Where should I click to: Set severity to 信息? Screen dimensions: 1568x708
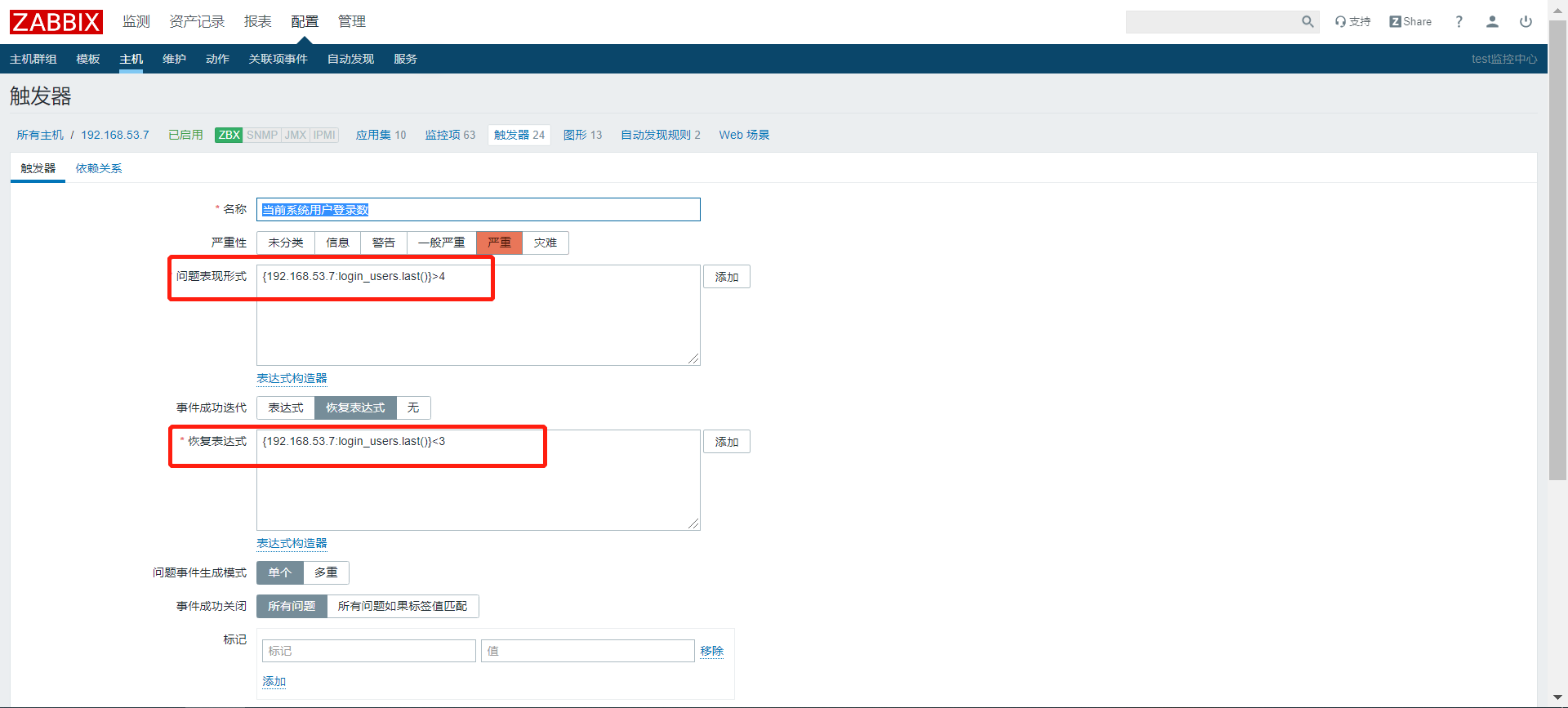coord(337,243)
